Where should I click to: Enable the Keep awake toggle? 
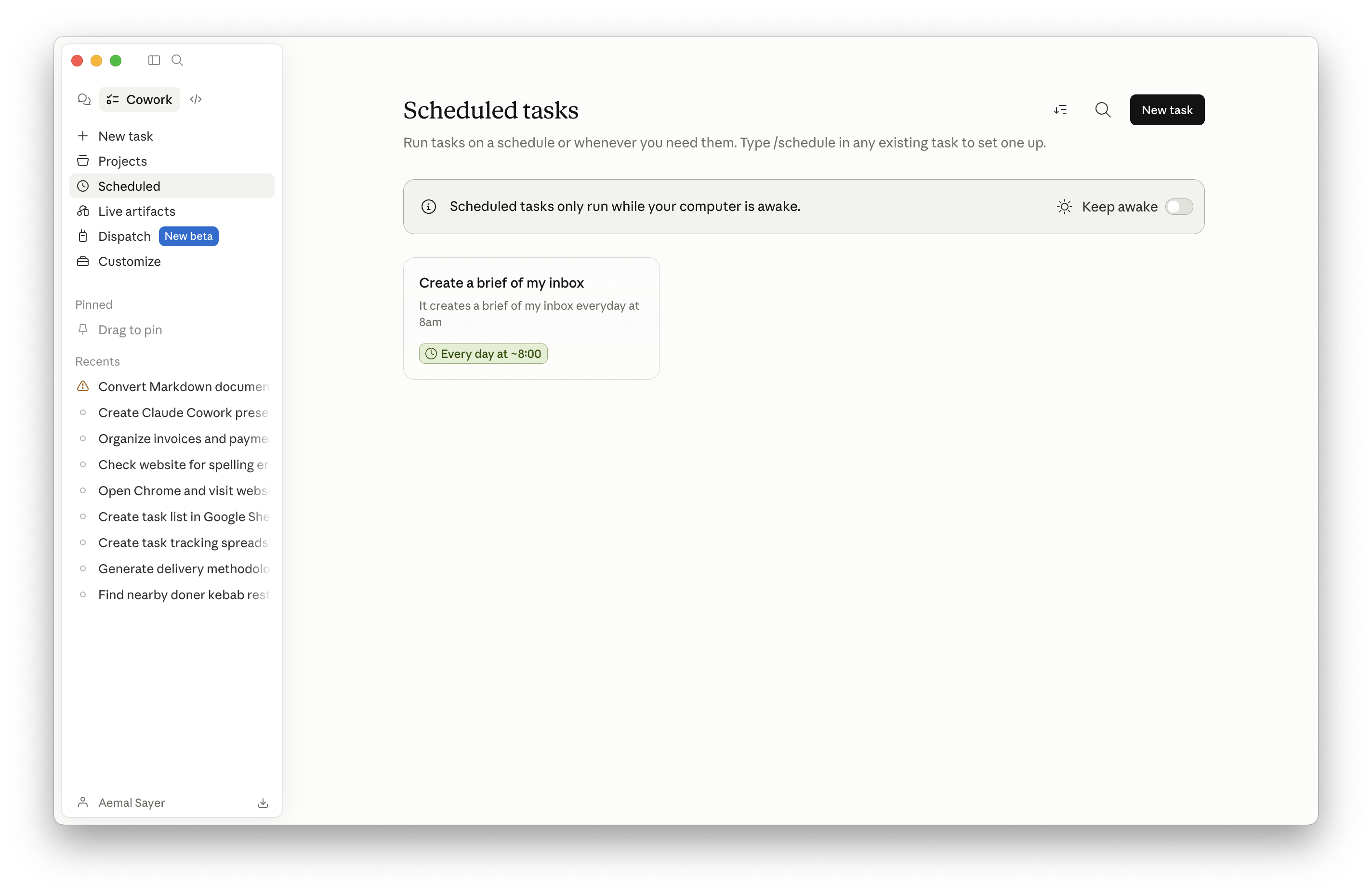1178,207
